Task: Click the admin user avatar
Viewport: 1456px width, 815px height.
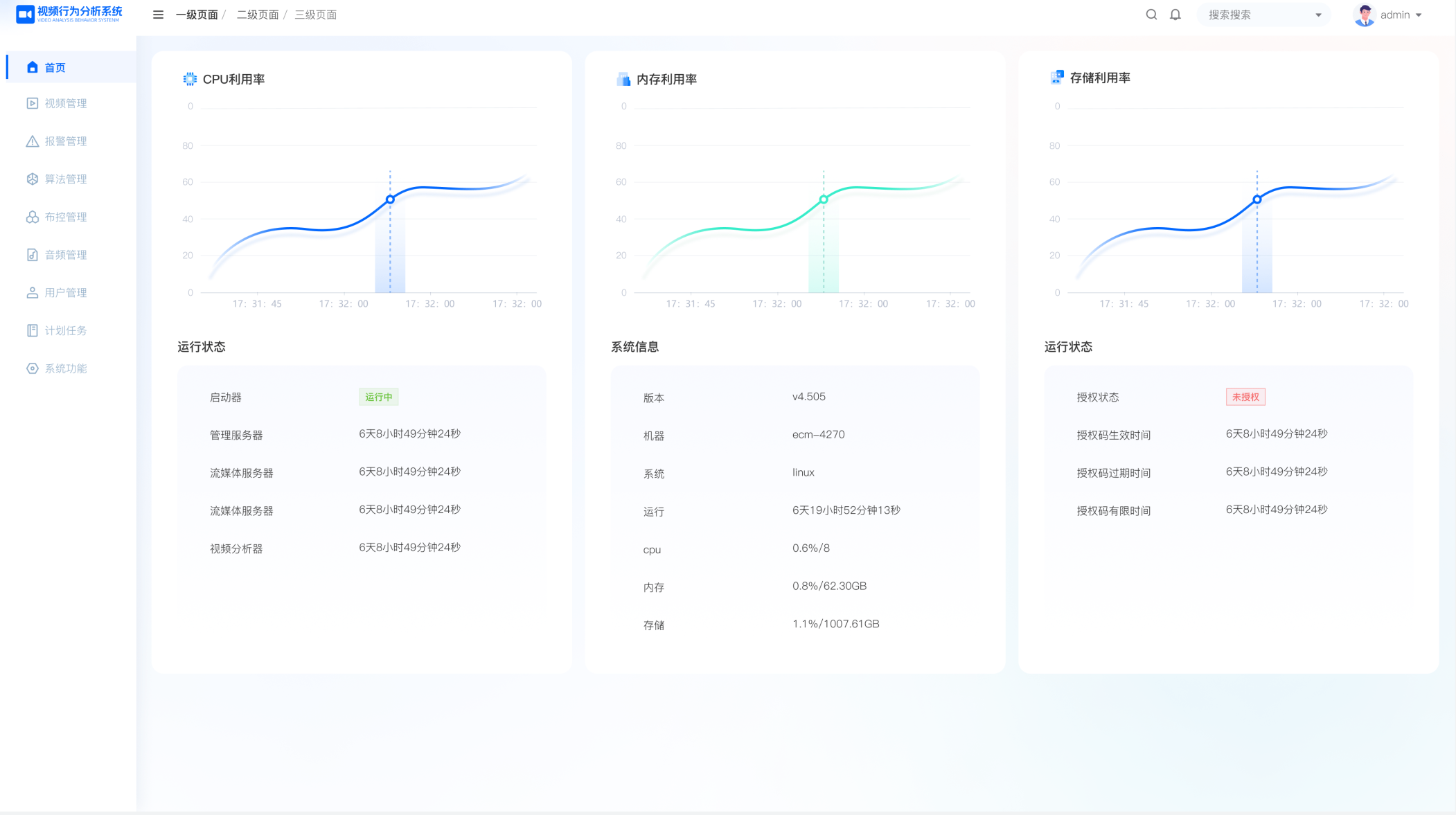Action: click(1364, 15)
